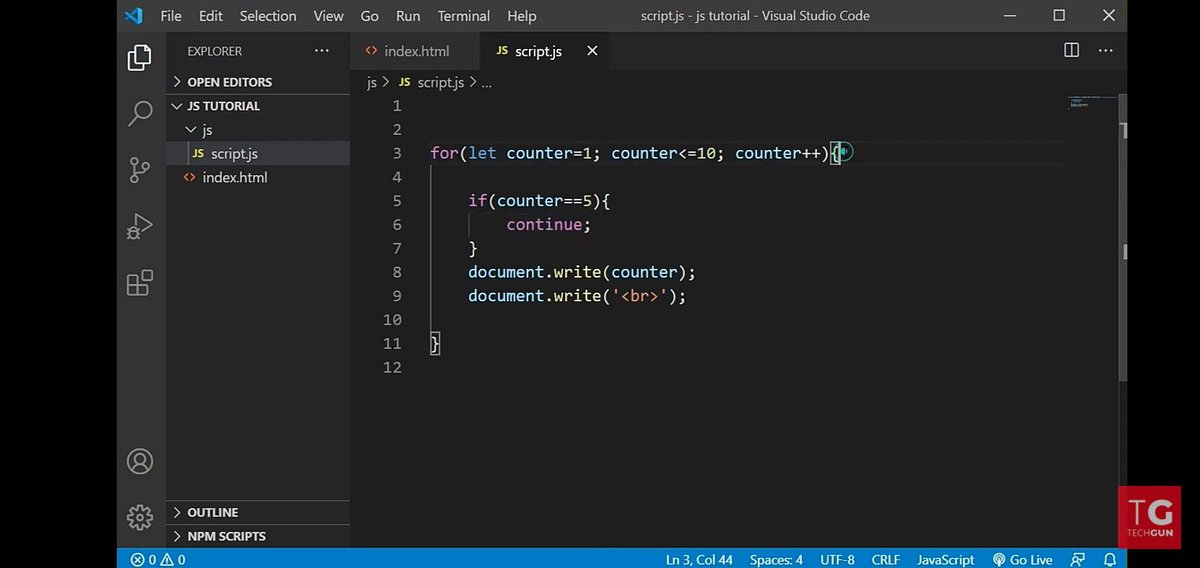The width and height of the screenshot is (1200, 568).
Task: Switch to the index.html tab
Action: pyautogui.click(x=415, y=51)
